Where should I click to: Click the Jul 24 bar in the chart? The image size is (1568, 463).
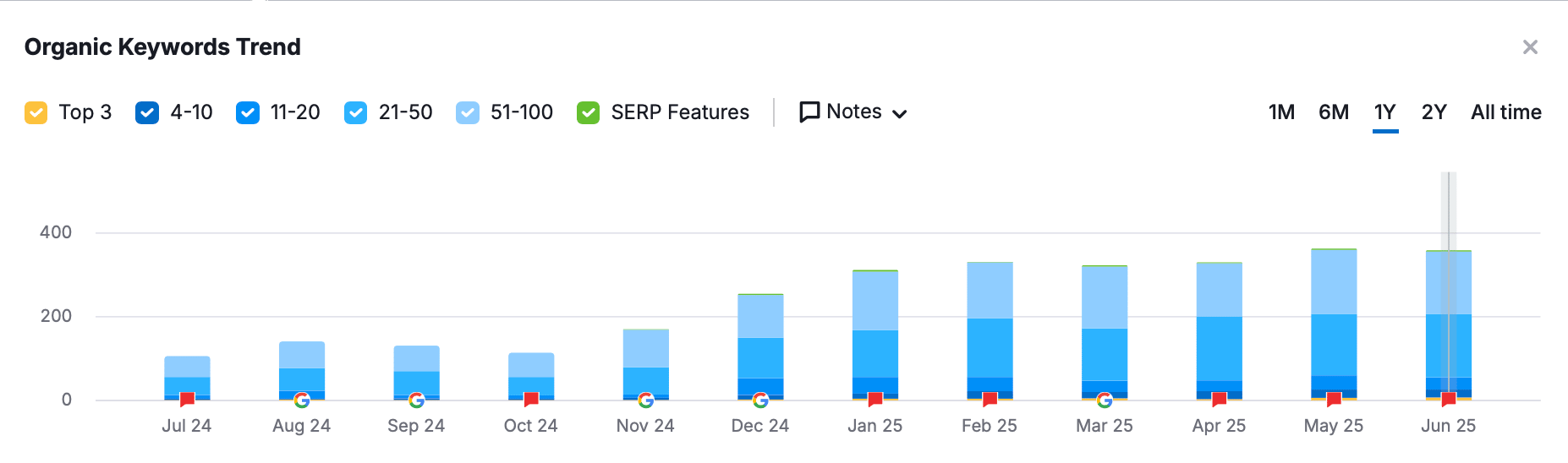[x=187, y=376]
